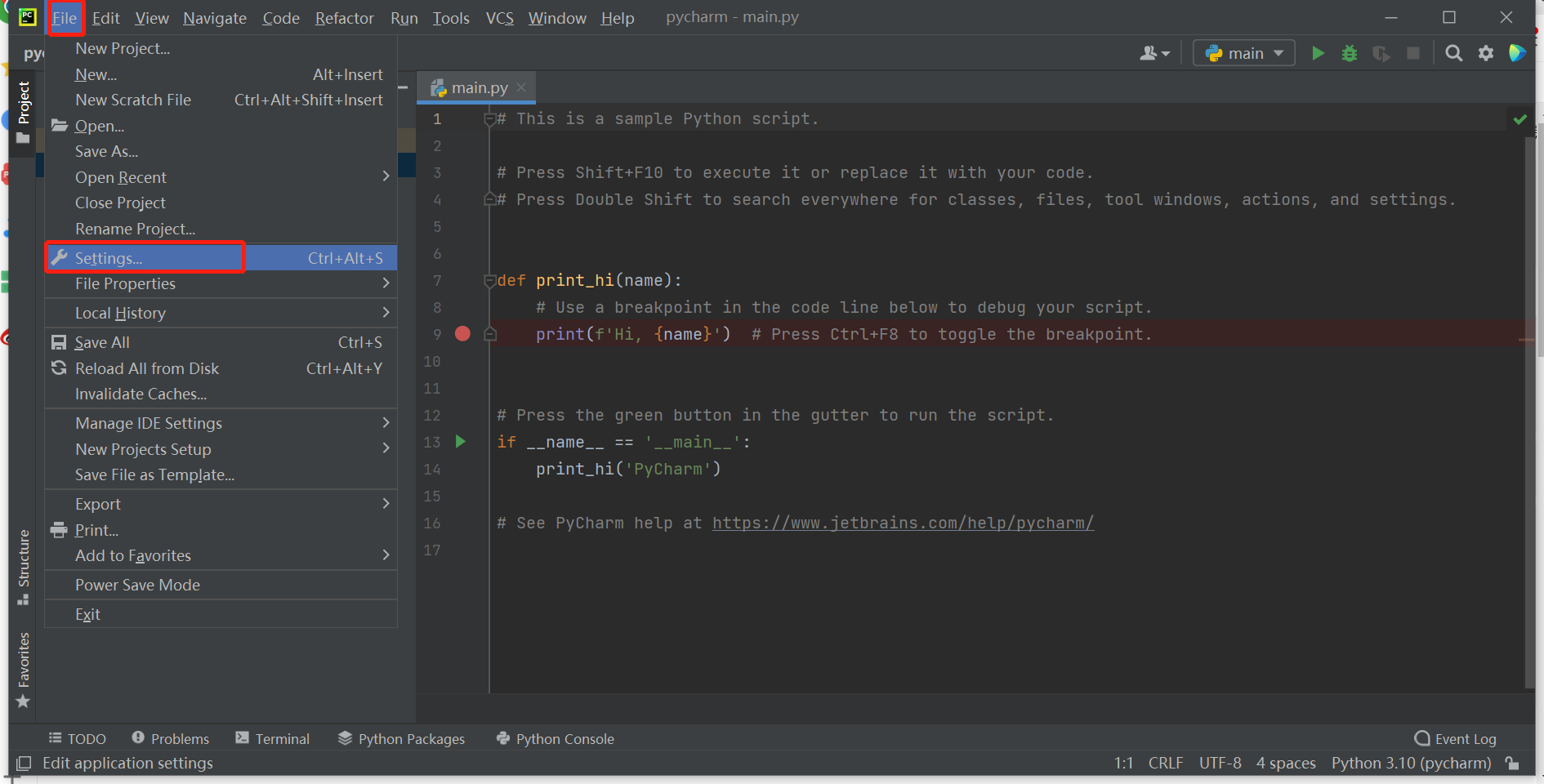1544x784 pixels.
Task: Click the fold end marker on line 9
Action: pos(490,334)
